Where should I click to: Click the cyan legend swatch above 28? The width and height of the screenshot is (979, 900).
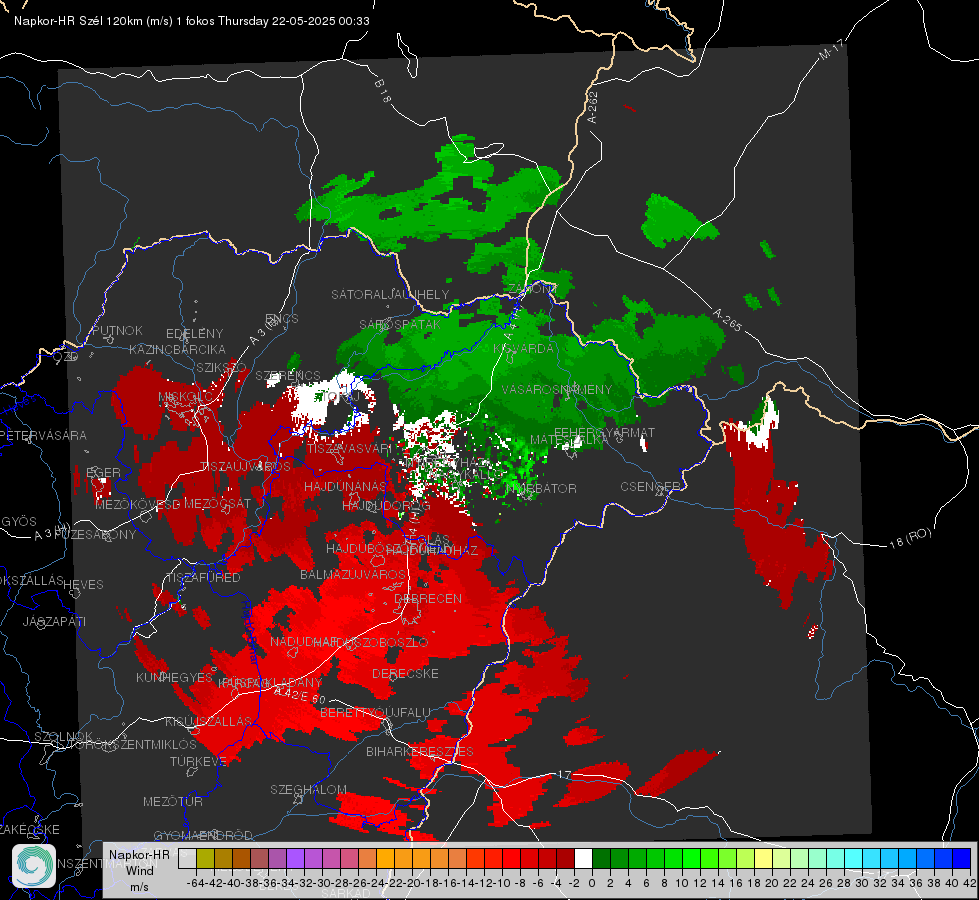pos(854,858)
